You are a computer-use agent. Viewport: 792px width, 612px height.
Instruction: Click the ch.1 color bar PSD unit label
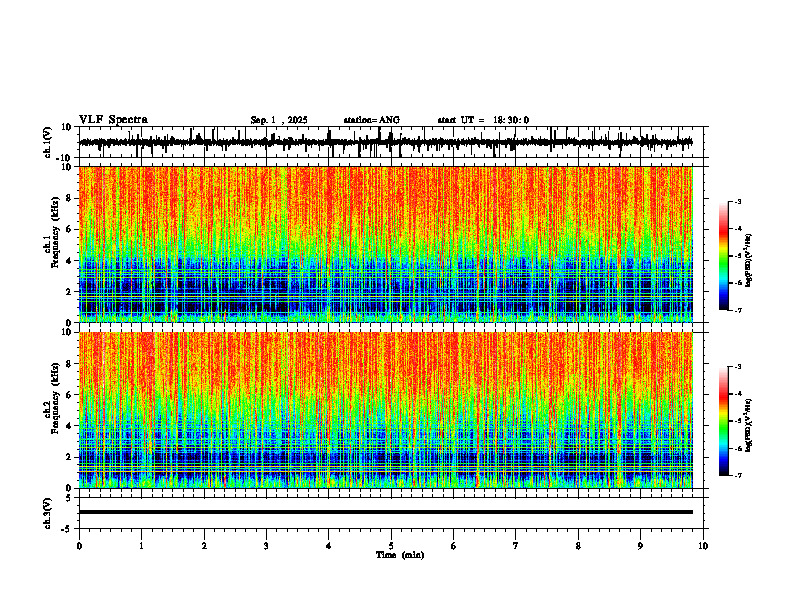(x=749, y=261)
